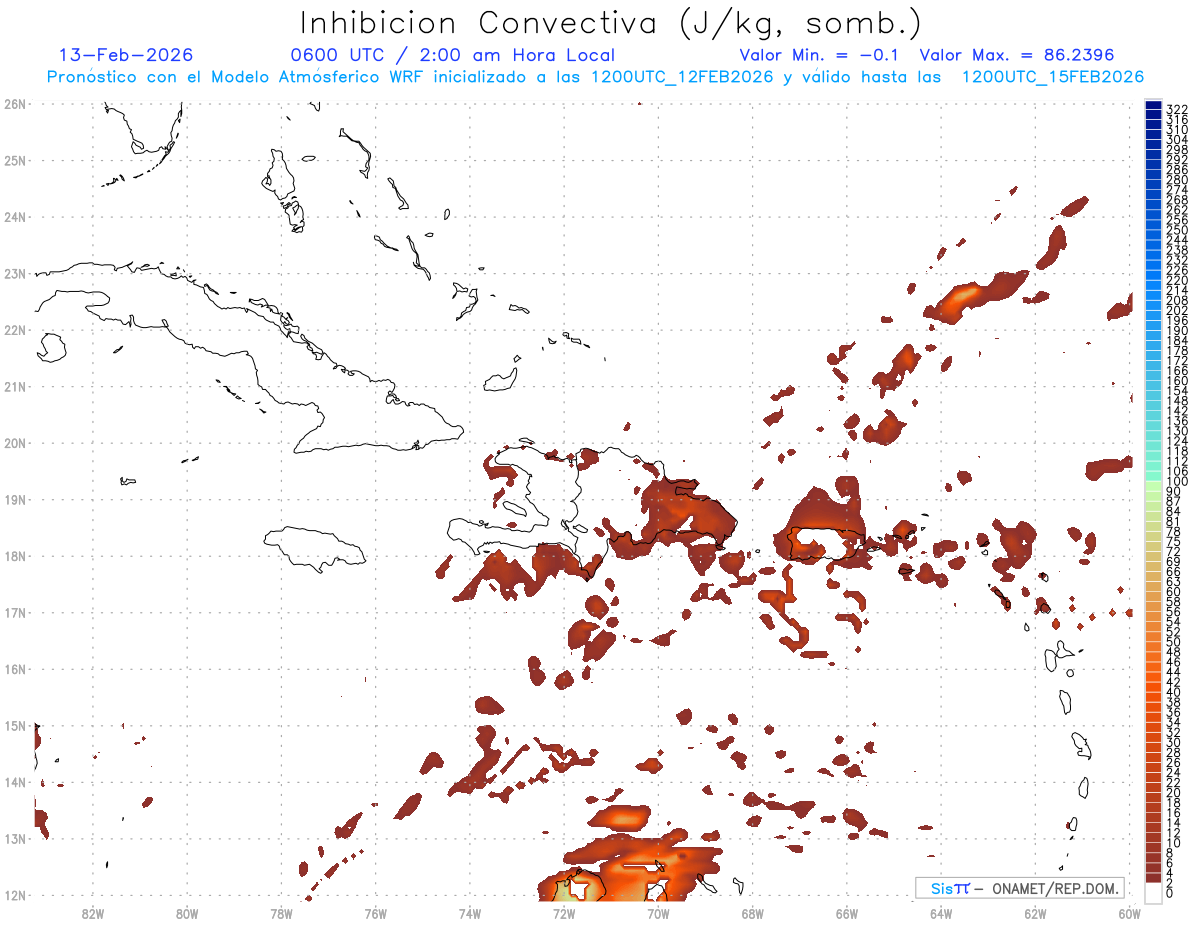Click the 74W longitude label

[x=470, y=913]
